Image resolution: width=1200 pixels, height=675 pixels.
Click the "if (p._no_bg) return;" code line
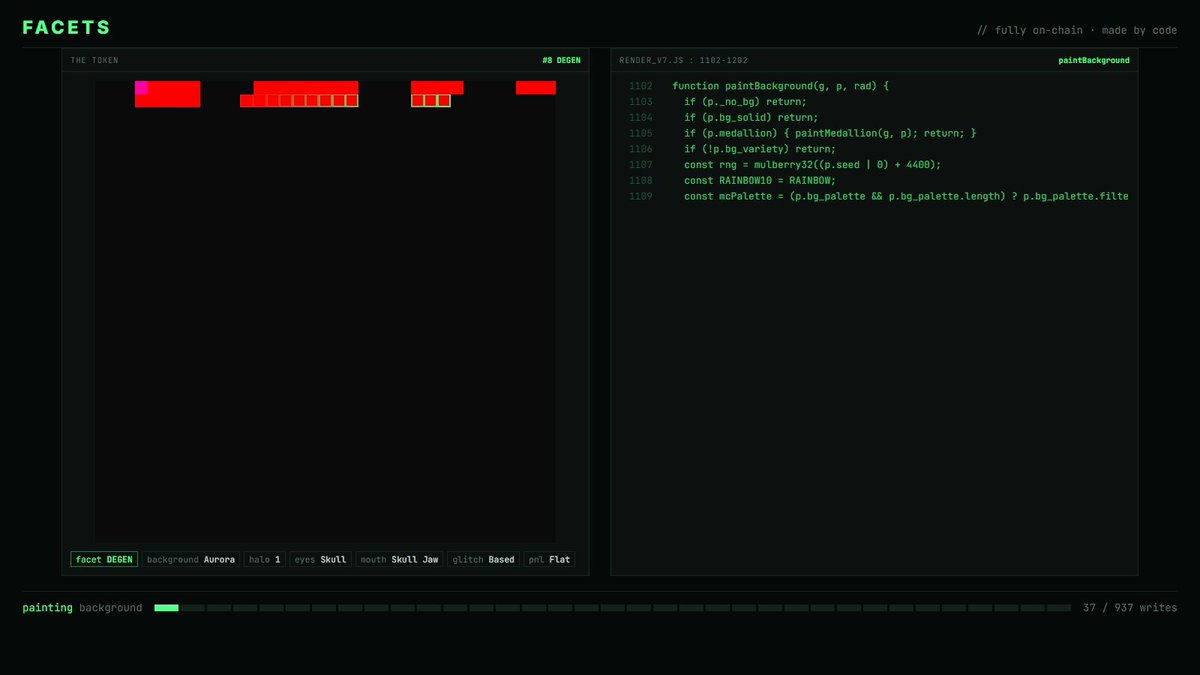(745, 102)
